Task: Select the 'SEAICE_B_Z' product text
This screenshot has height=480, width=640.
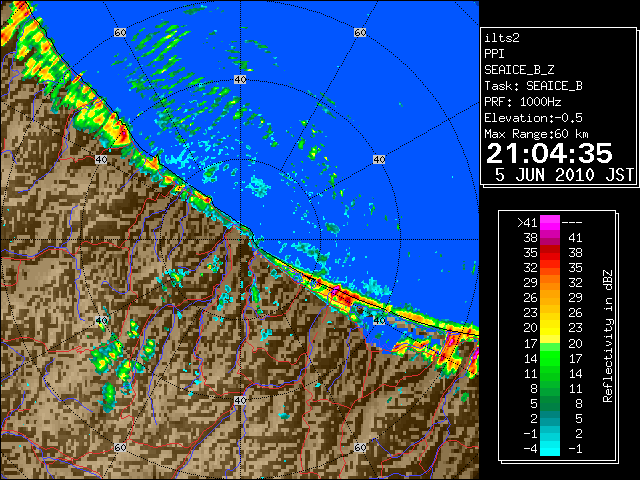Action: click(x=519, y=70)
